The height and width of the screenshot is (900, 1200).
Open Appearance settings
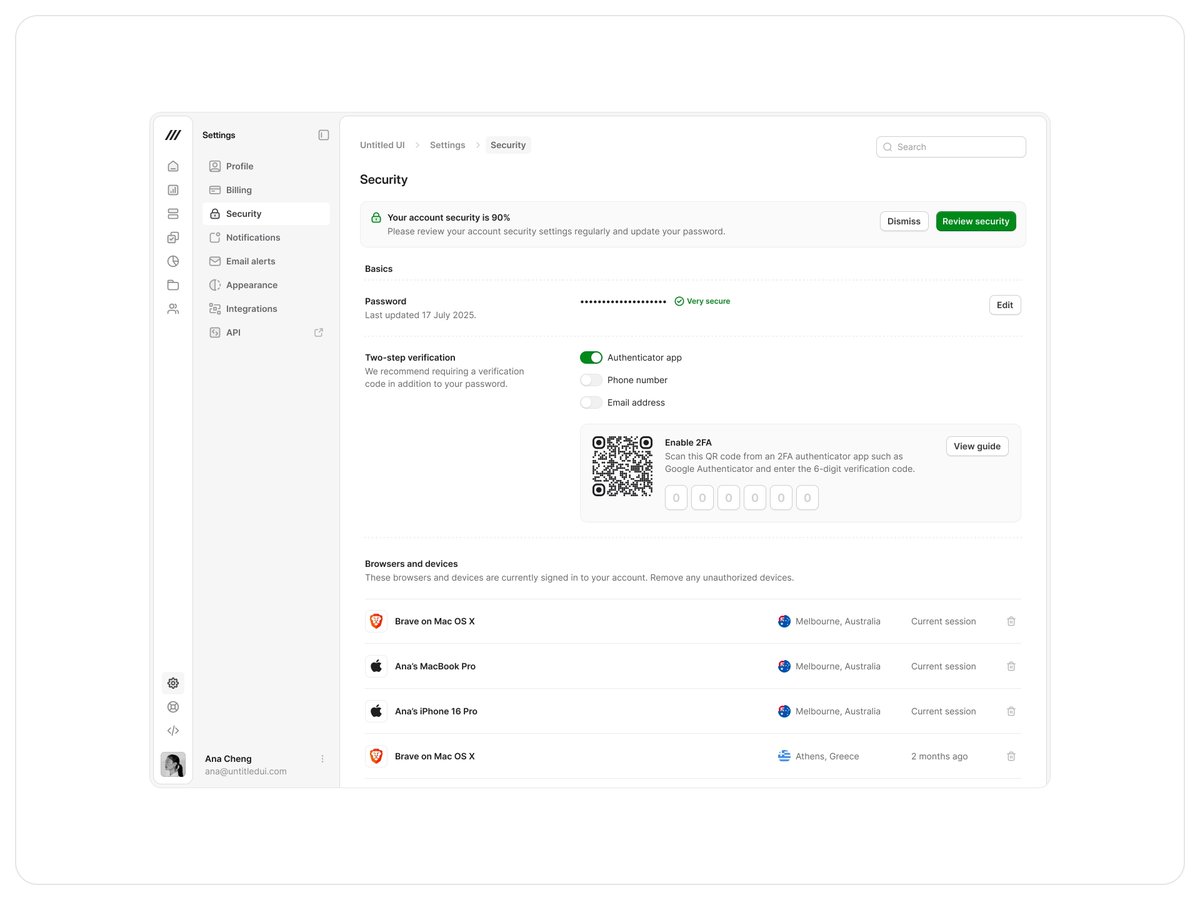266,285
